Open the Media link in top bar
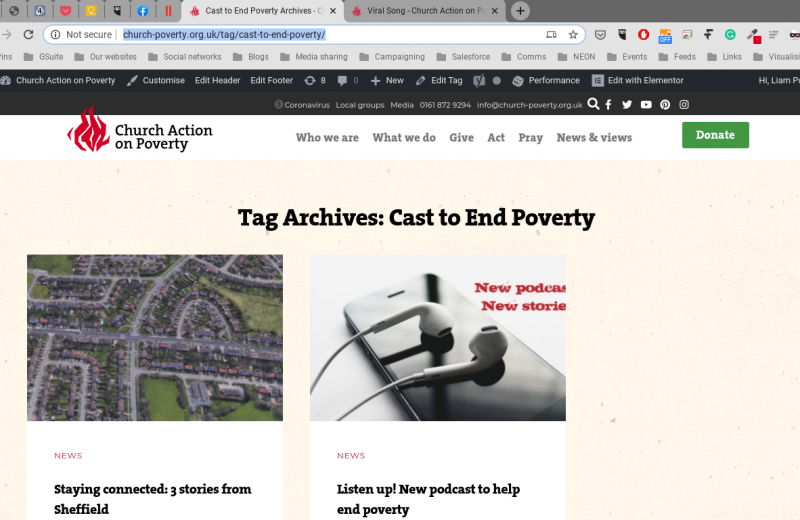The height and width of the screenshot is (520, 800). click(402, 105)
